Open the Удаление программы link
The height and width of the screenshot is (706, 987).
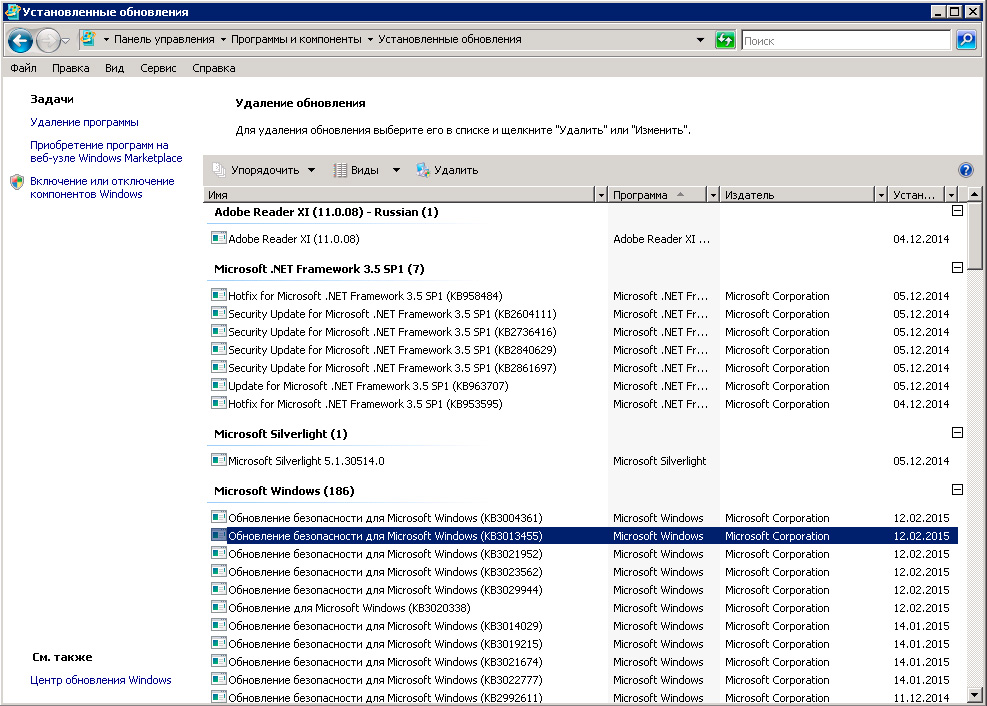click(84, 122)
